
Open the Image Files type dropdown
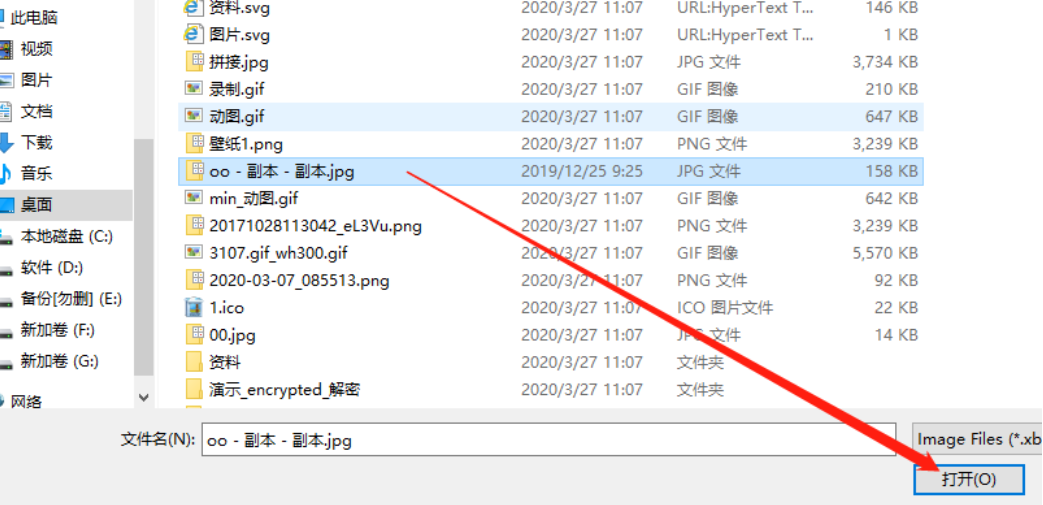977,439
